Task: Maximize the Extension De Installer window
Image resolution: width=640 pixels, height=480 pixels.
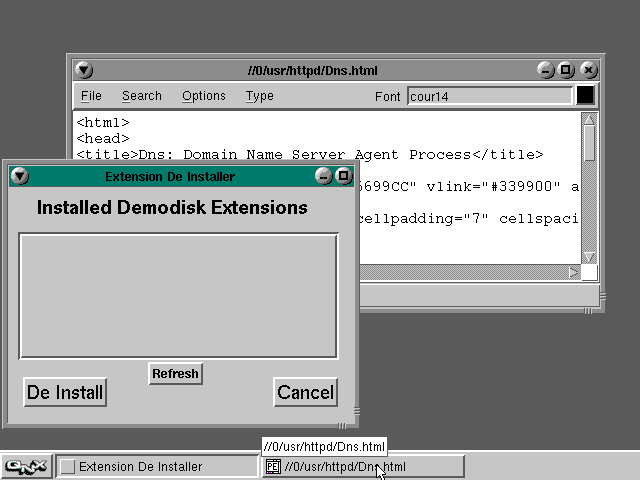Action: pyautogui.click(x=343, y=176)
